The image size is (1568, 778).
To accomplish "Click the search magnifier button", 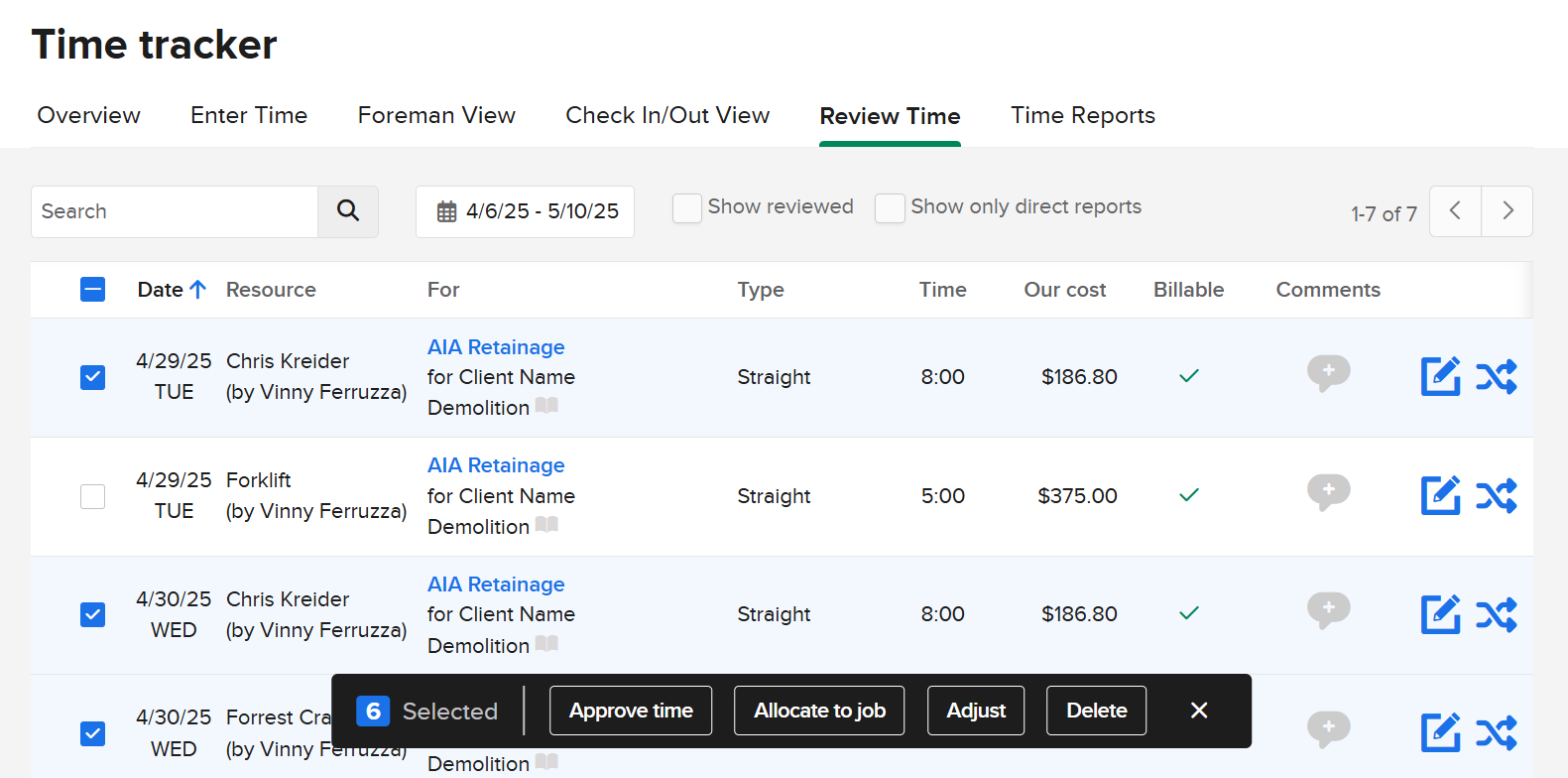I will click(x=348, y=211).
